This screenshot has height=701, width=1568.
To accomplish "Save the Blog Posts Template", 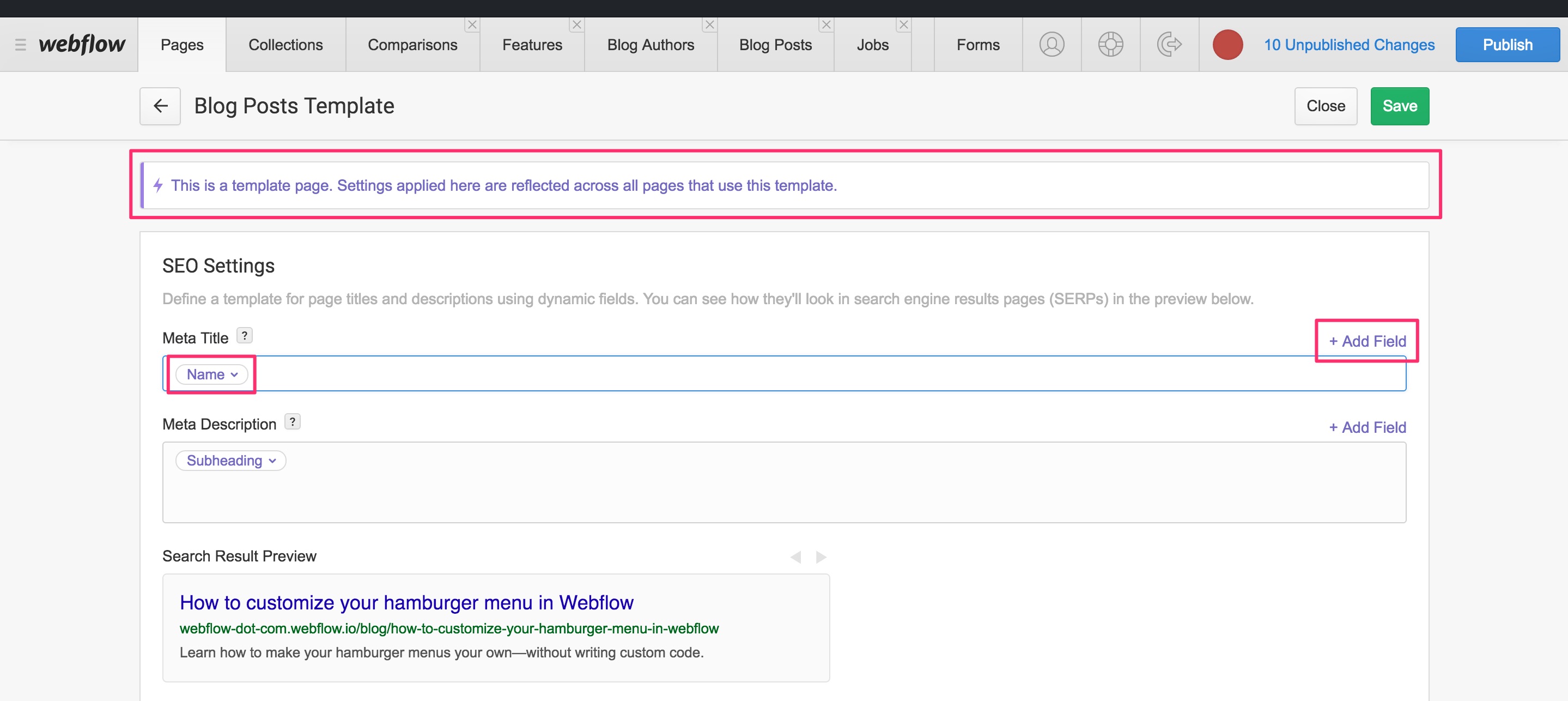I will [1400, 106].
